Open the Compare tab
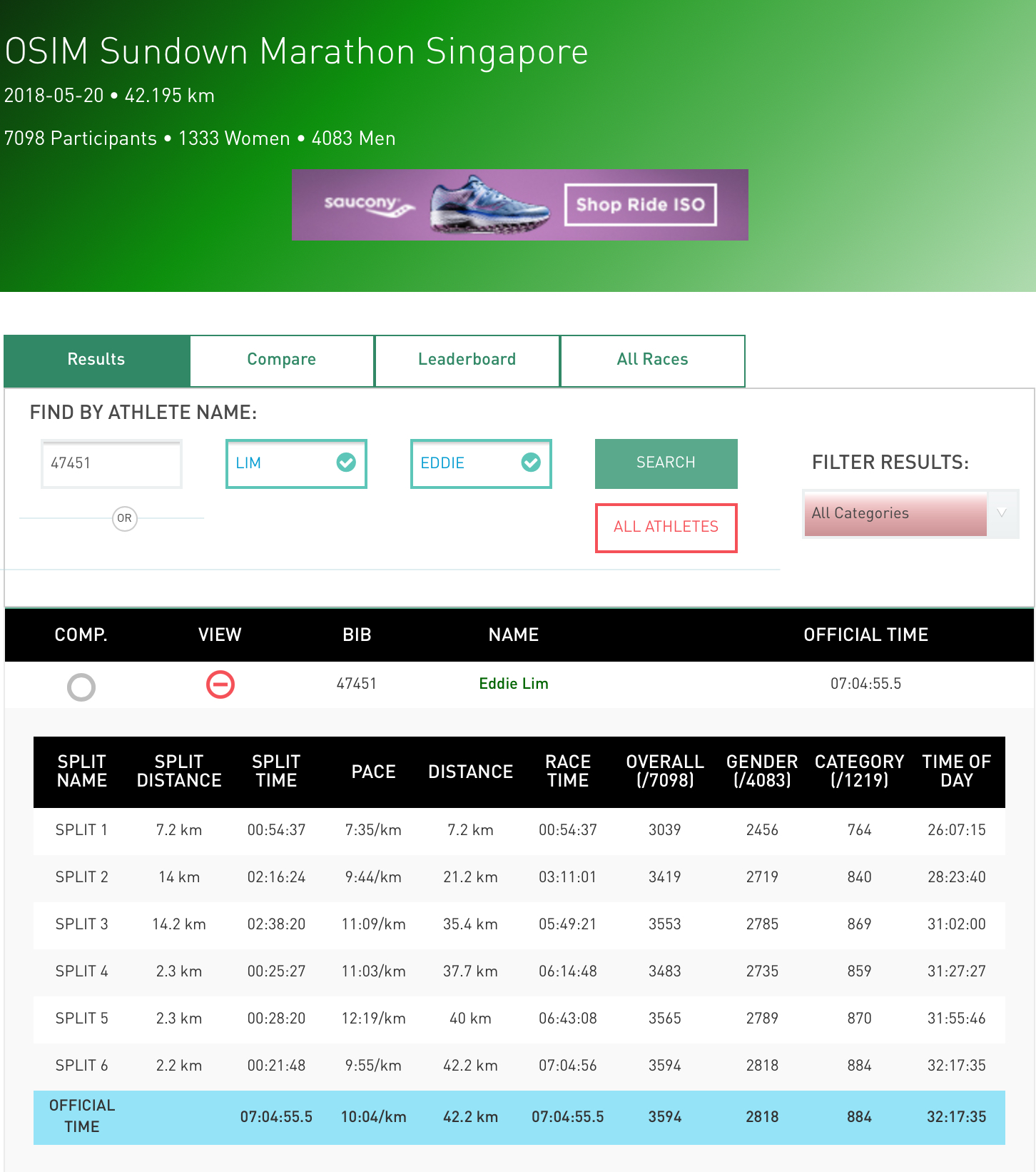The width and height of the screenshot is (1036, 1172). tap(282, 360)
